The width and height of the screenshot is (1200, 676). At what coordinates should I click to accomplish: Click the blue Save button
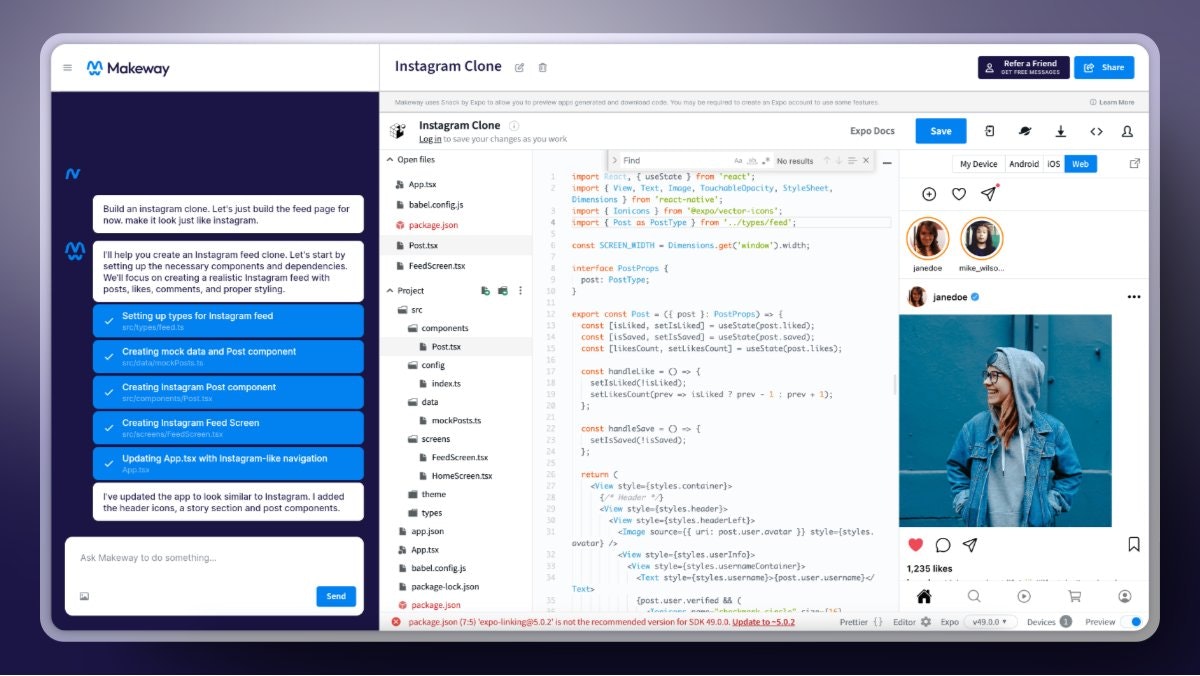click(941, 131)
